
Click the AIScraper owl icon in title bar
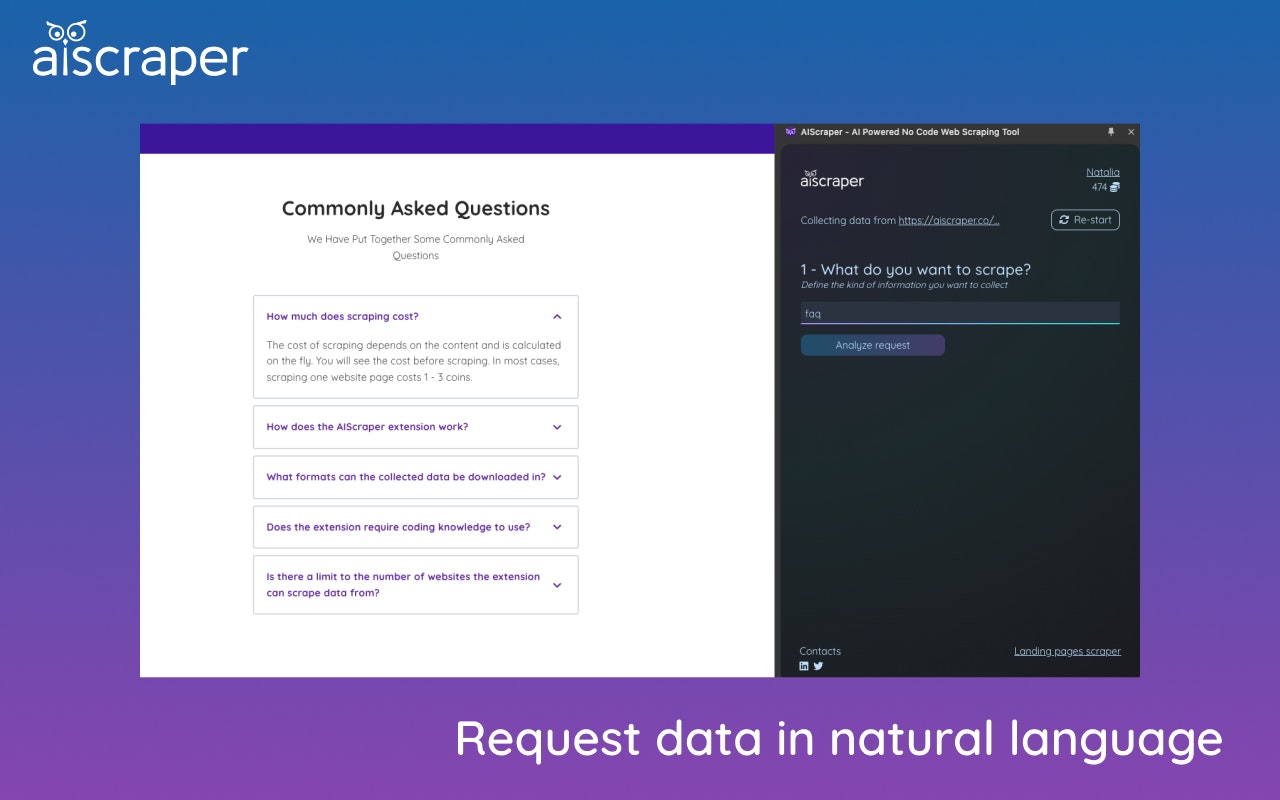[790, 132]
